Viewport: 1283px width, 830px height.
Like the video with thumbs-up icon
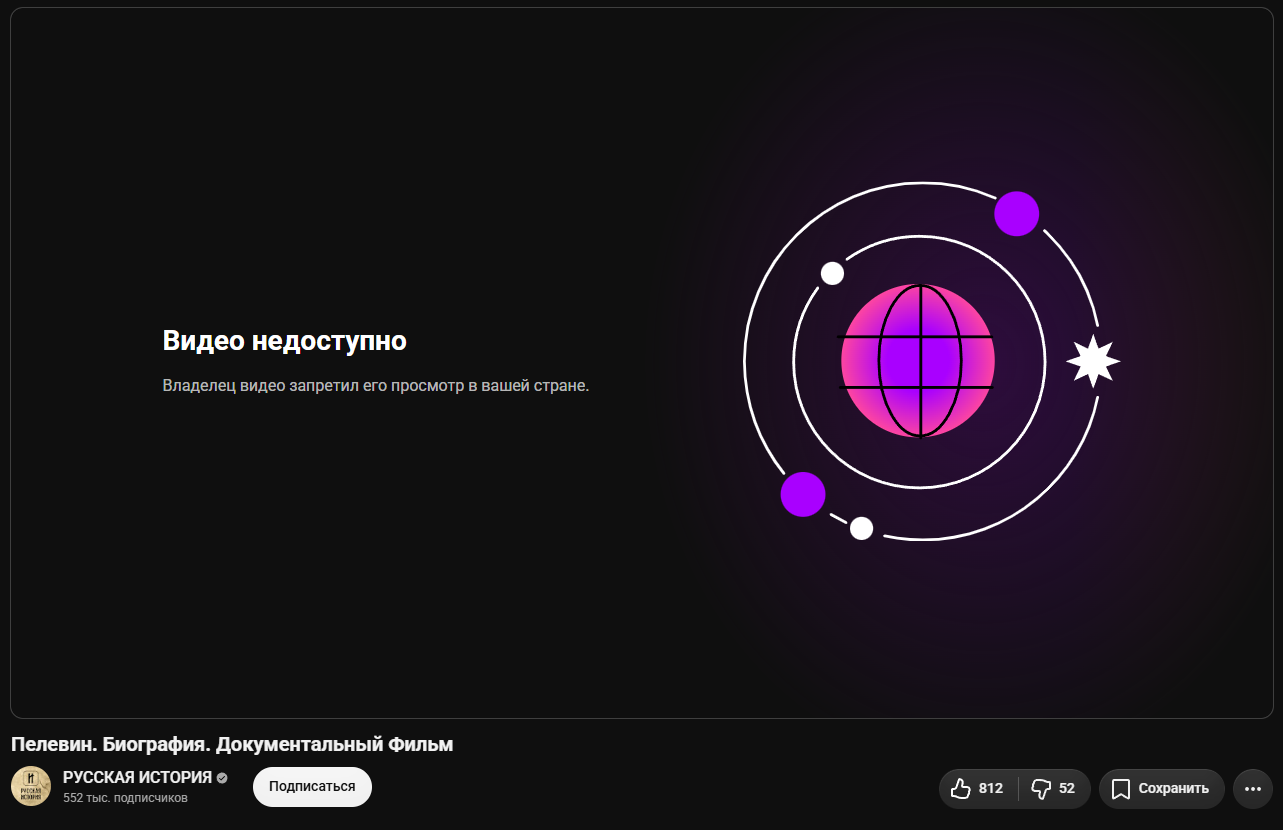(x=961, y=788)
